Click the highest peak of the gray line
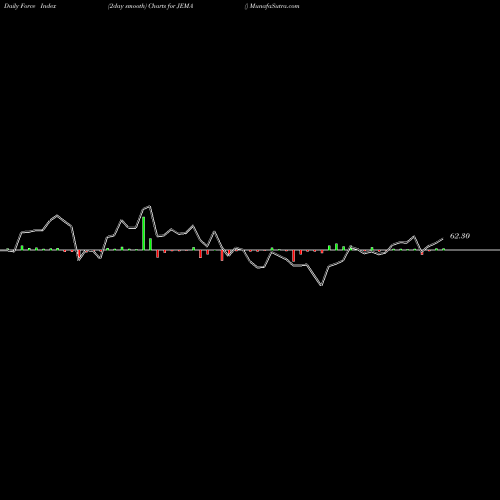The height and width of the screenshot is (500, 500). [150, 206]
